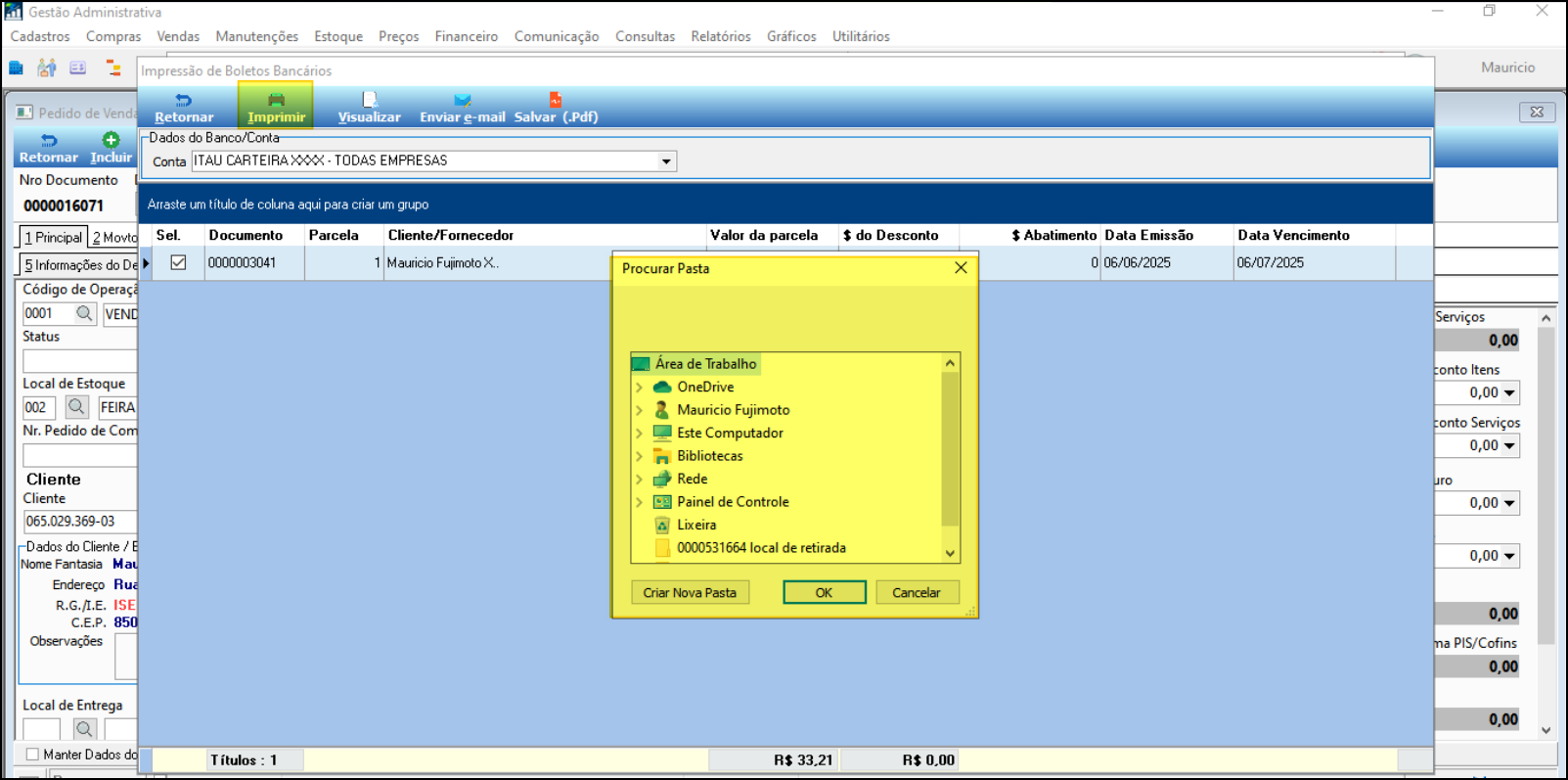
Task: Click magnifier beside Código de Operação field
Action: coord(84,313)
